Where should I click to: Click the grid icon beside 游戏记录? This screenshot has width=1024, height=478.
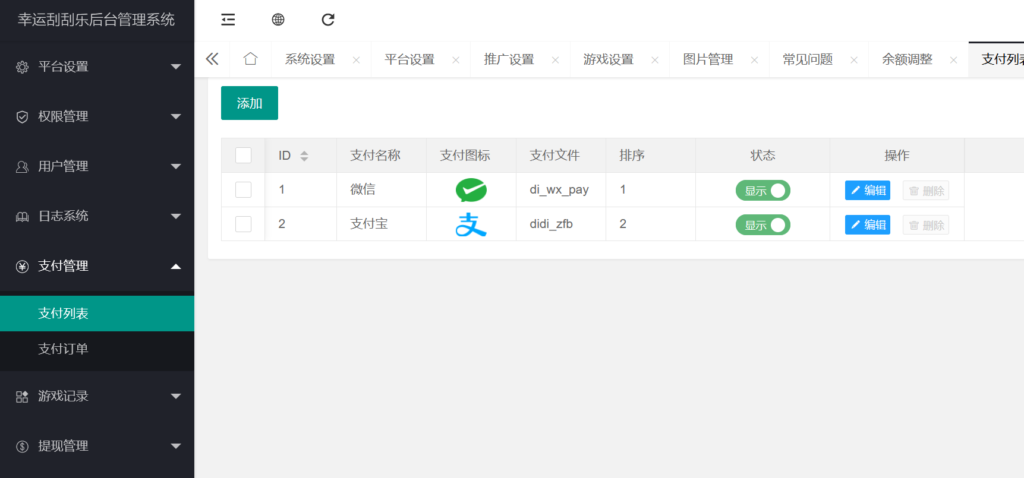pos(22,396)
